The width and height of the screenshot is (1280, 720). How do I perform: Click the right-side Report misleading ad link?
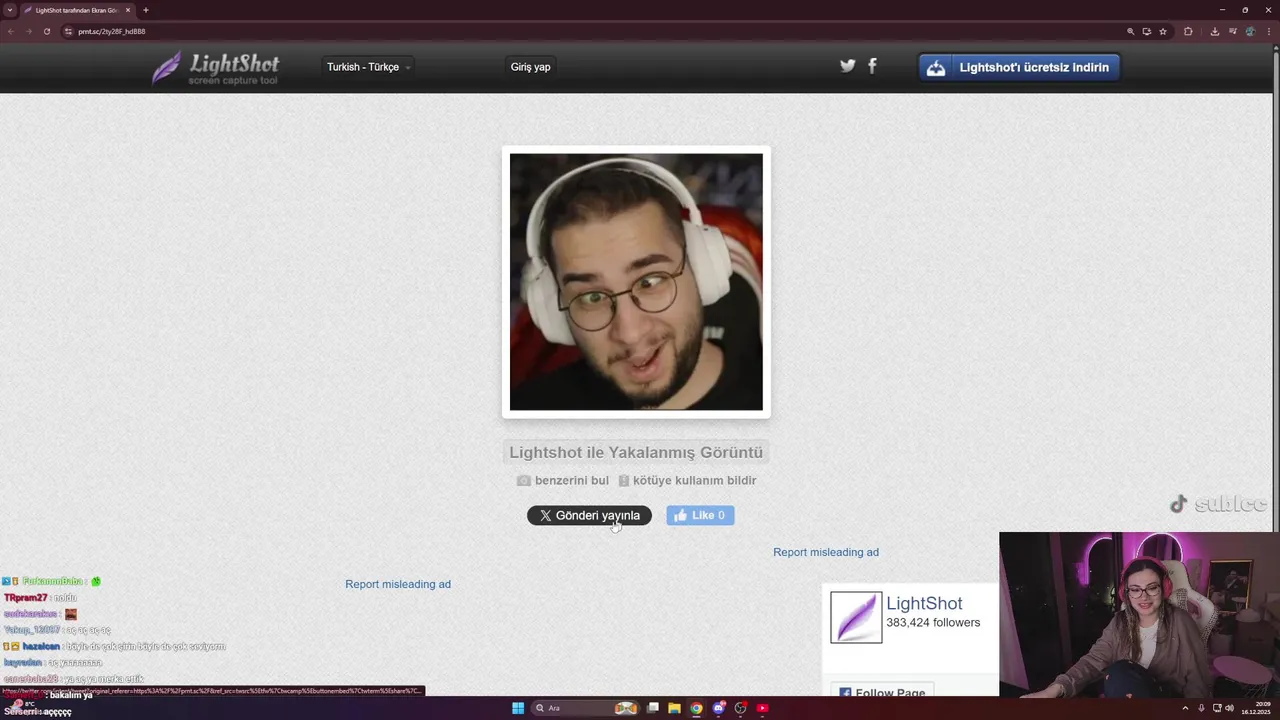click(826, 552)
